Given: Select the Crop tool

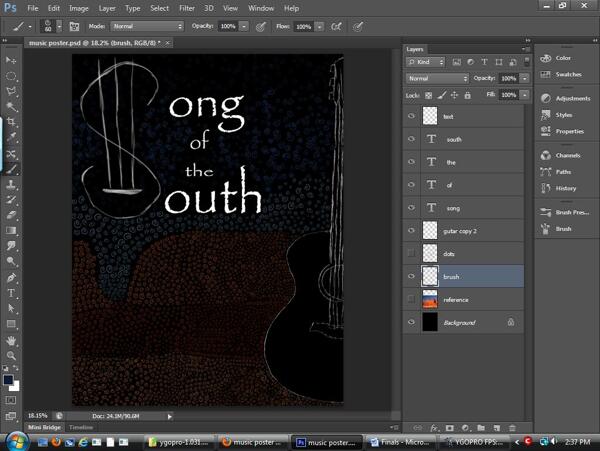Looking at the screenshot, I should 11,122.
